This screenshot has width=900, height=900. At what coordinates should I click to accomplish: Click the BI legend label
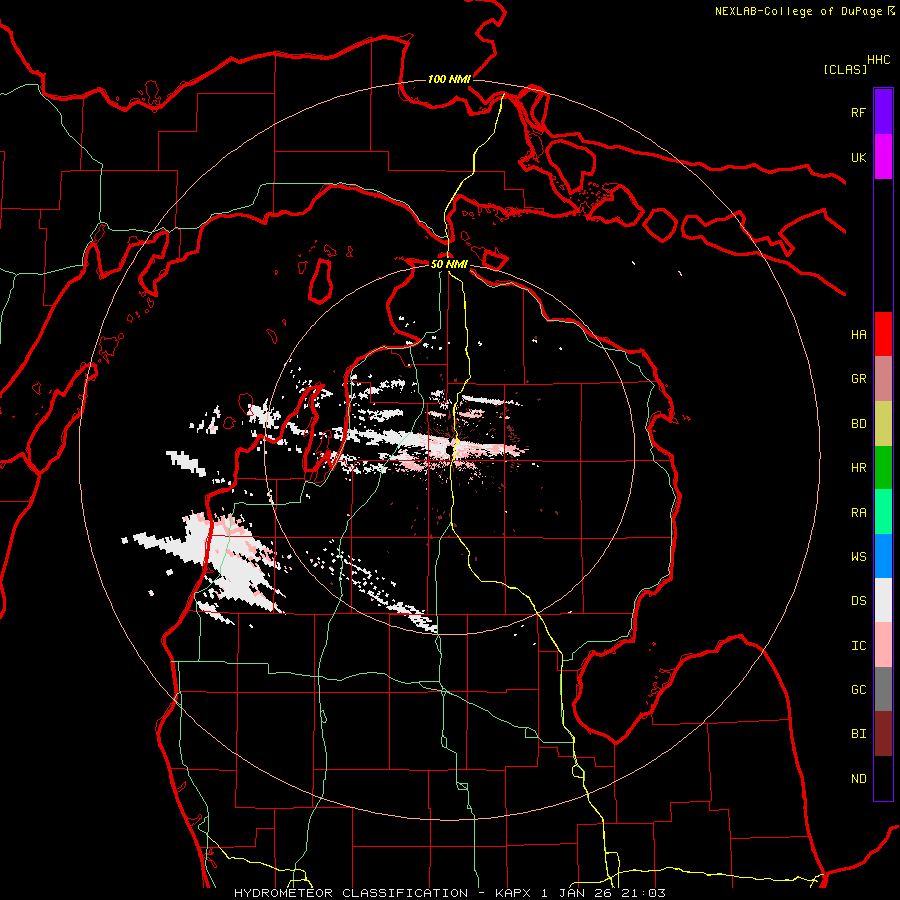[x=859, y=734]
